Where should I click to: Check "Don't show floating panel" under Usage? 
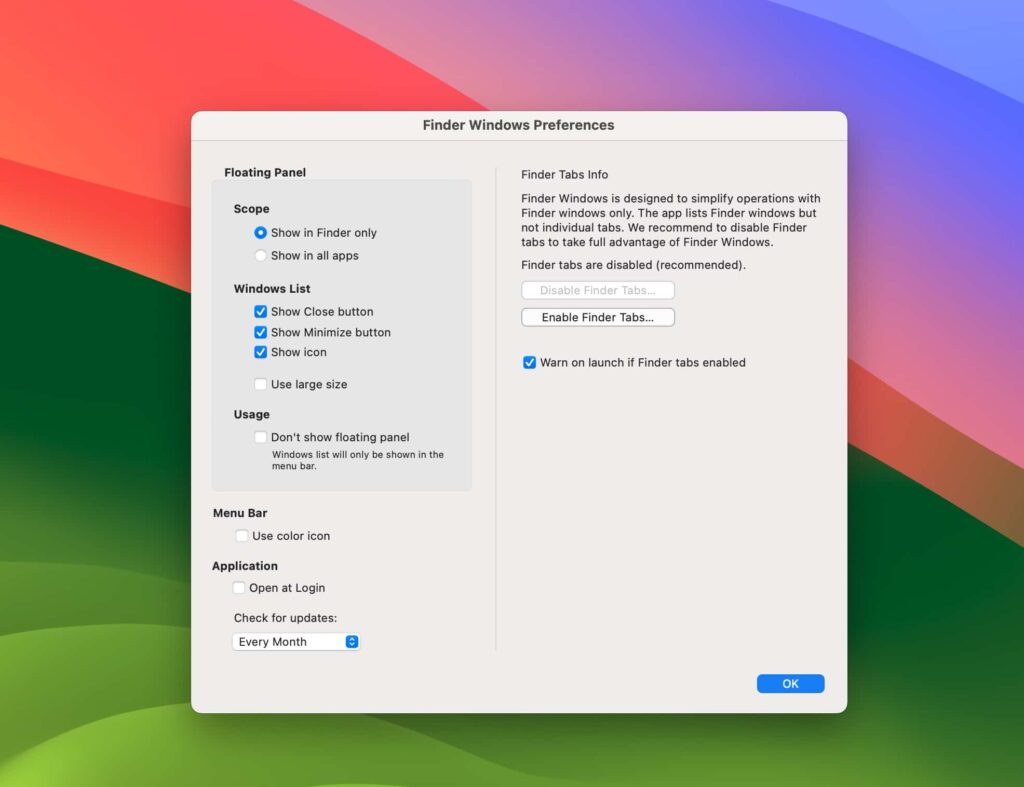(x=260, y=437)
